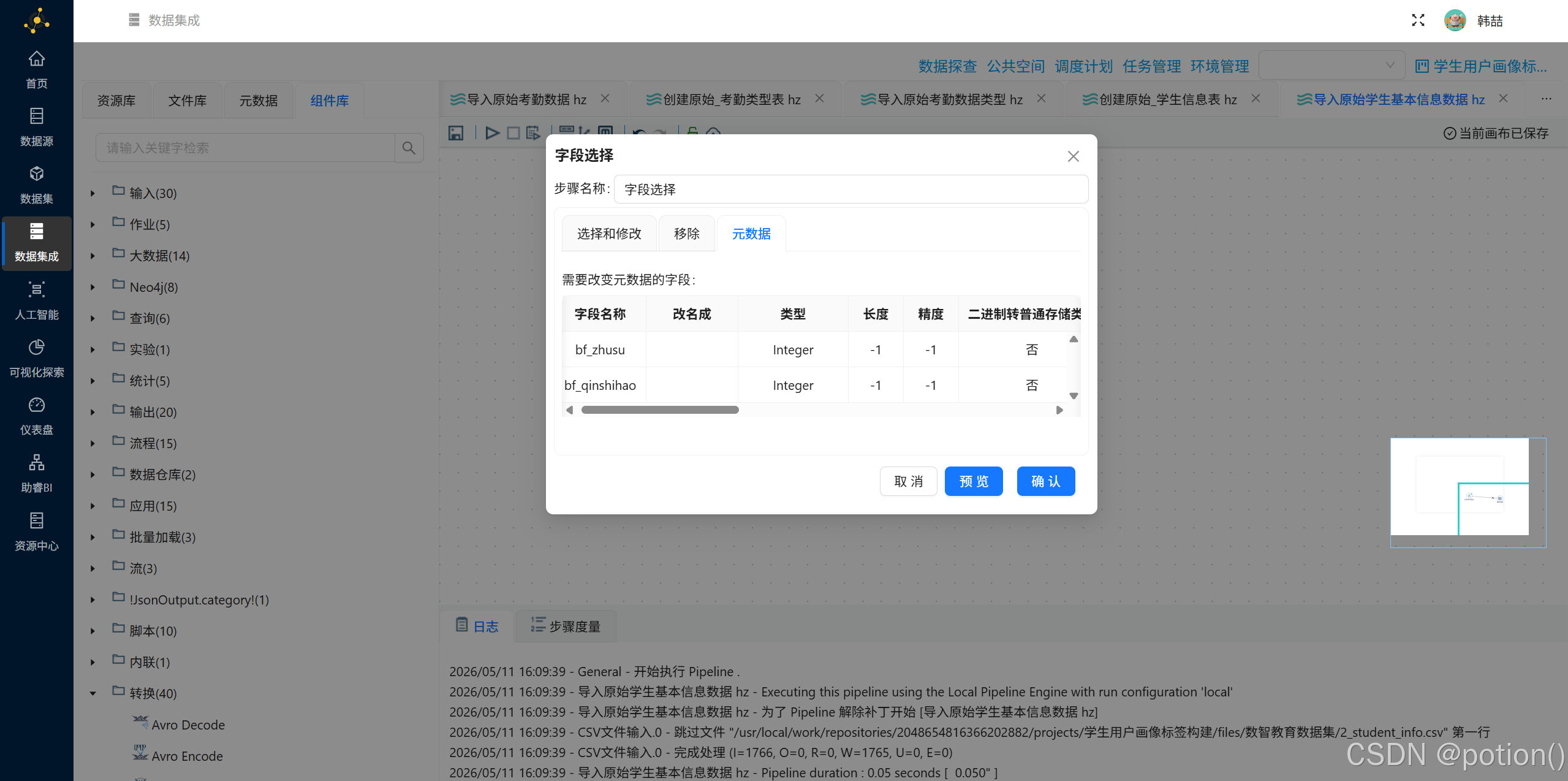Click the run pipeline play icon

[x=492, y=132]
